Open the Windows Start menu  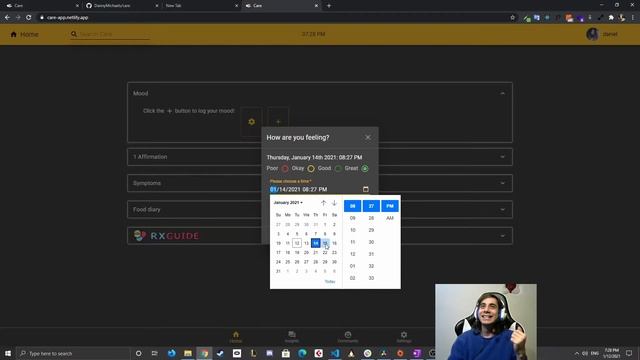8,353
